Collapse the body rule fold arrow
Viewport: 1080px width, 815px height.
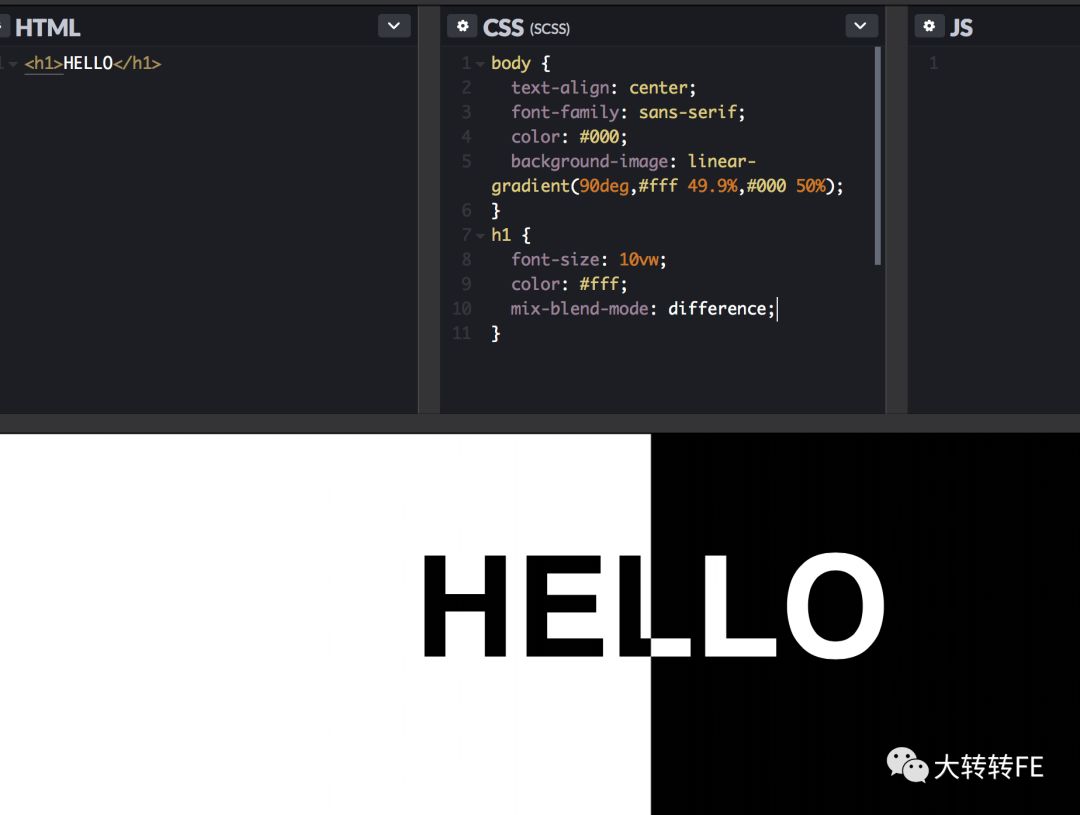[480, 64]
